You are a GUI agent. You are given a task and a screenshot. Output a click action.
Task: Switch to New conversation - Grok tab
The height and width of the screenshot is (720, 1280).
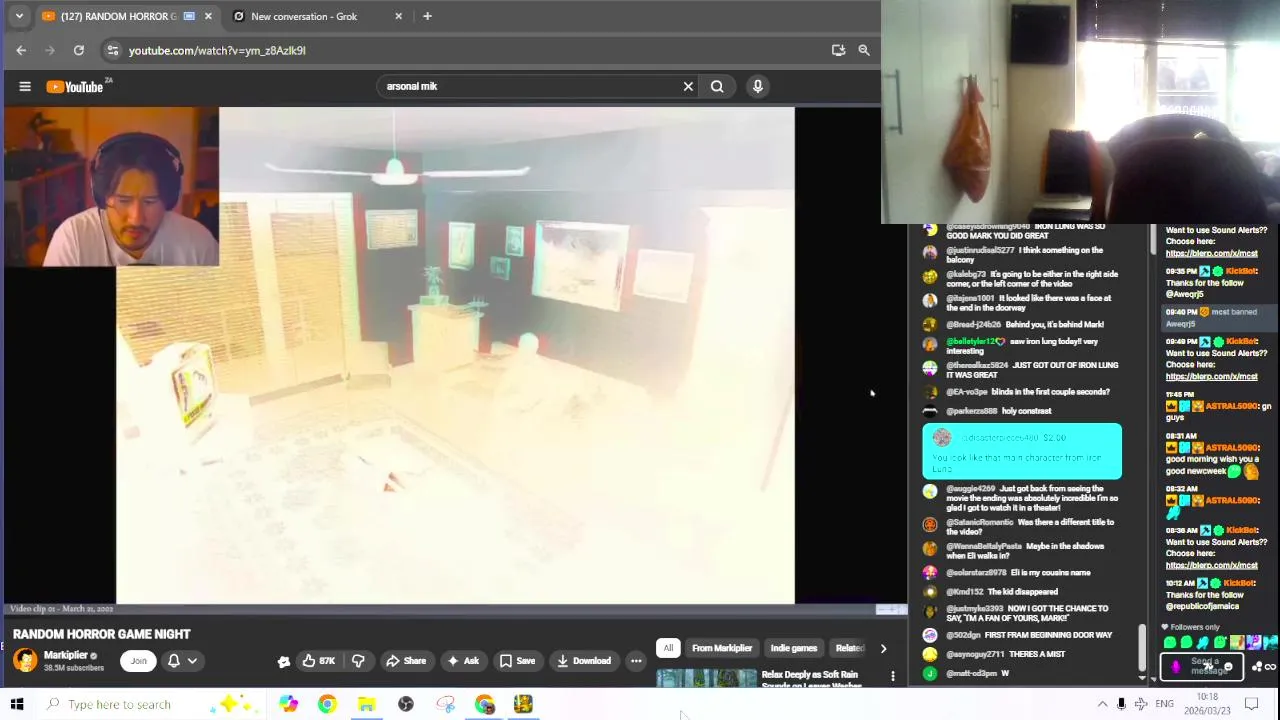pos(303,16)
